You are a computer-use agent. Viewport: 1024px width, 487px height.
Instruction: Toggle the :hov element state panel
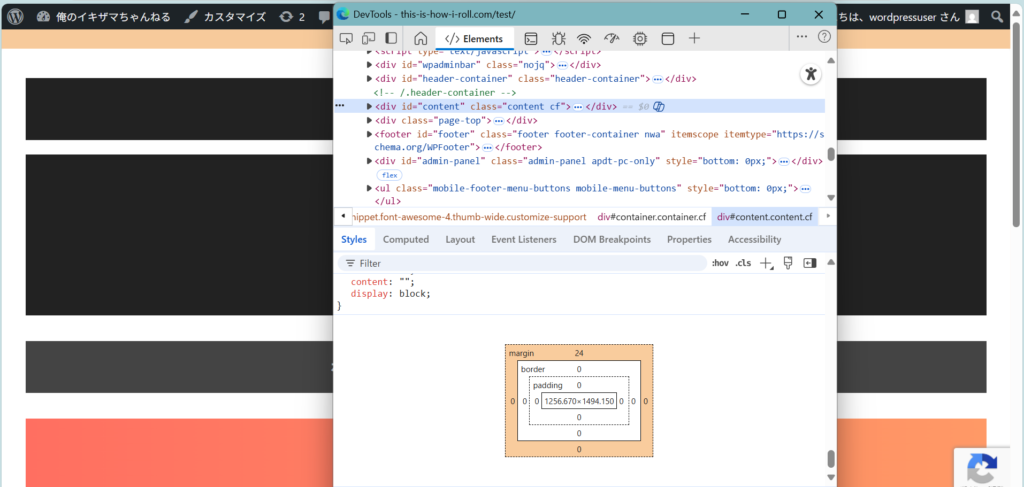[720, 263]
